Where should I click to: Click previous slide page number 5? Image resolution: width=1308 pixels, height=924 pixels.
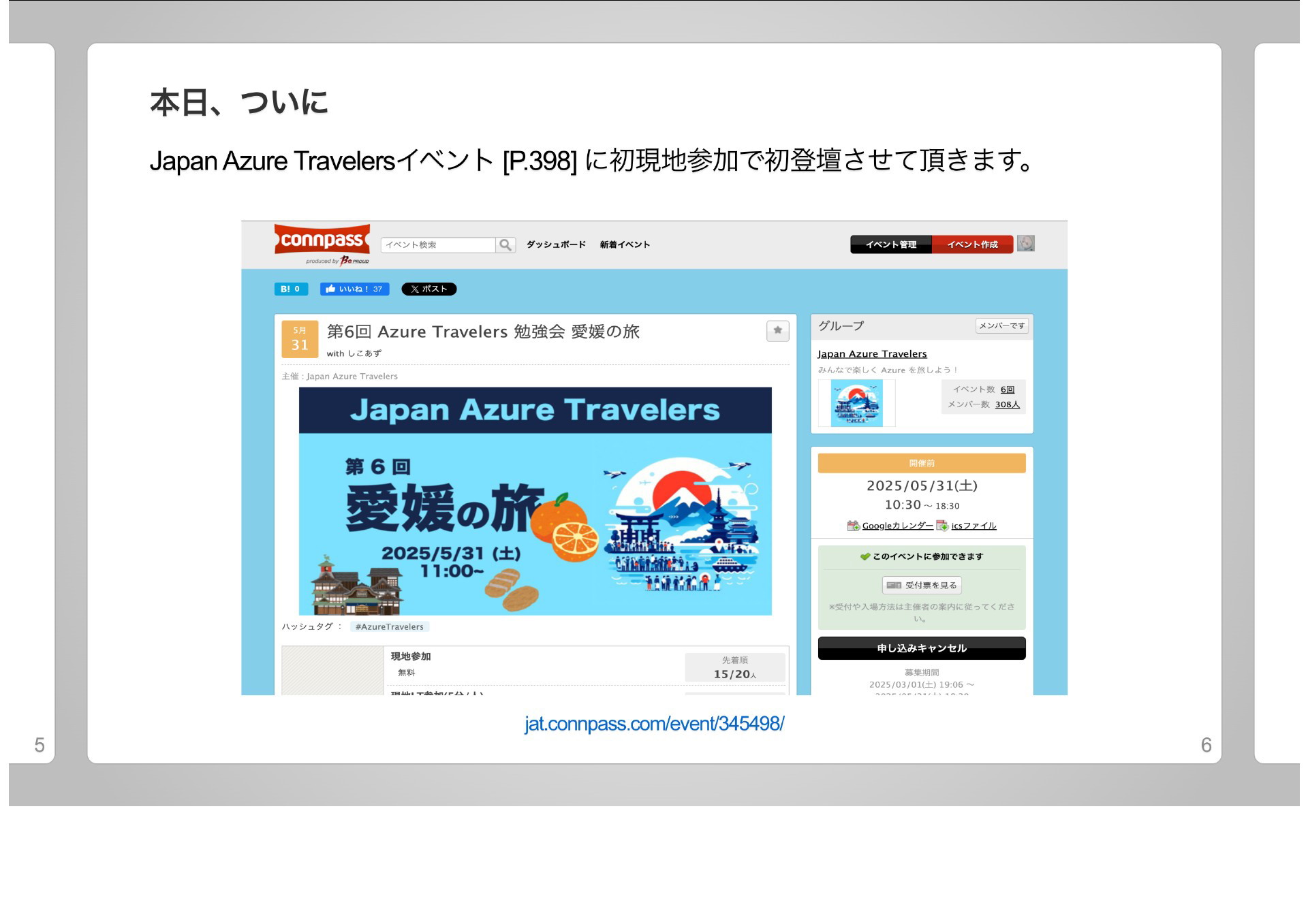(40, 745)
